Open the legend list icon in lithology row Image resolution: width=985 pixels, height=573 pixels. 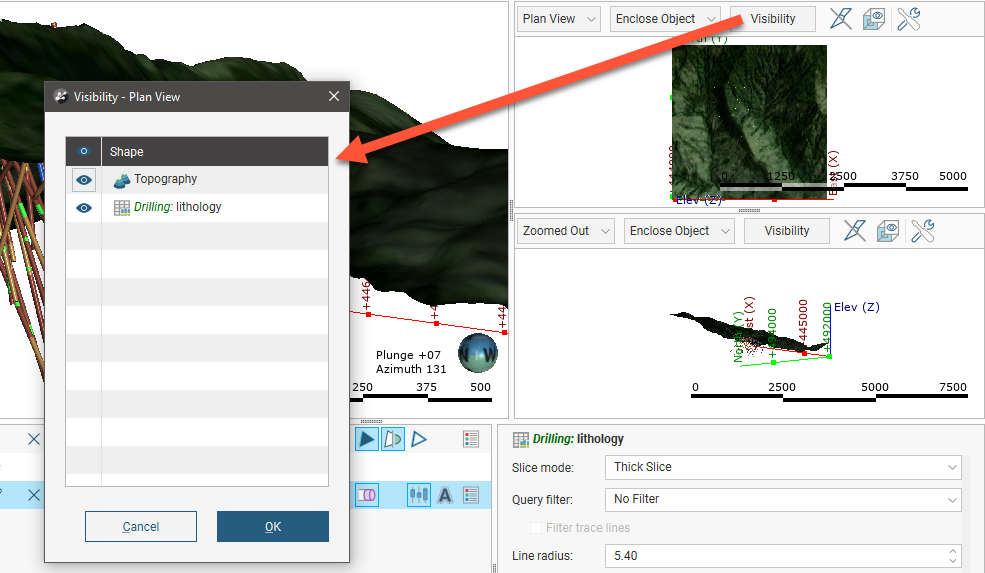click(x=471, y=495)
